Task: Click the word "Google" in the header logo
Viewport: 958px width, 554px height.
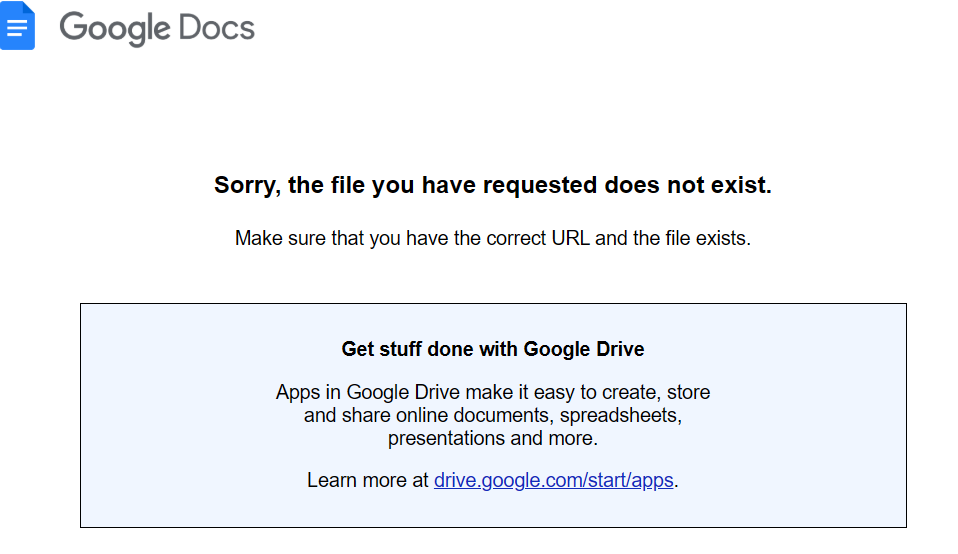Action: 113,28
